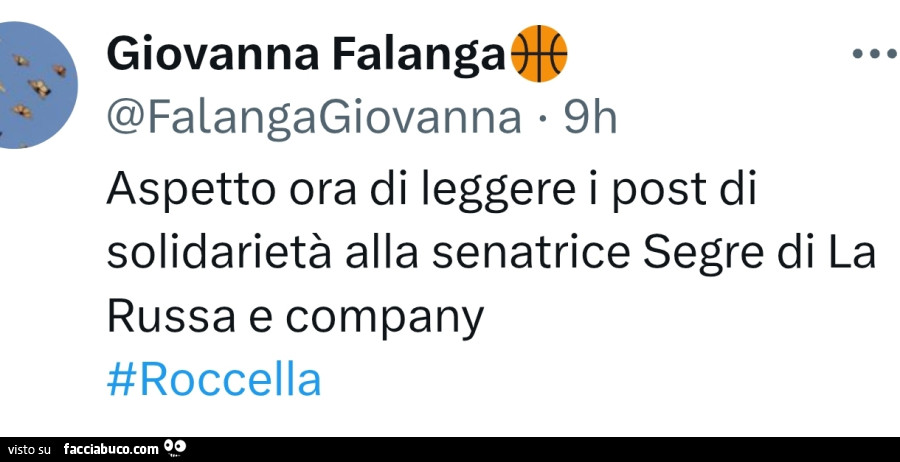The image size is (900, 462).
Task: Open the @FalangaGiovanna handle link
Action: pos(314,120)
